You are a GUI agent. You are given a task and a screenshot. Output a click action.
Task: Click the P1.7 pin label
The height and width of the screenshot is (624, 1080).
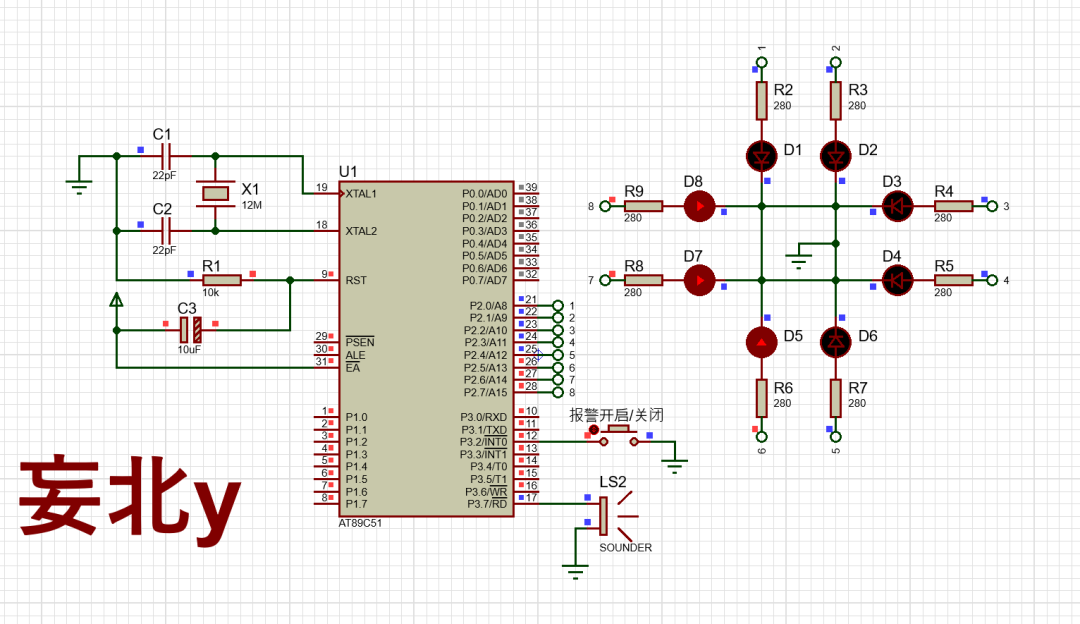[x=356, y=504]
